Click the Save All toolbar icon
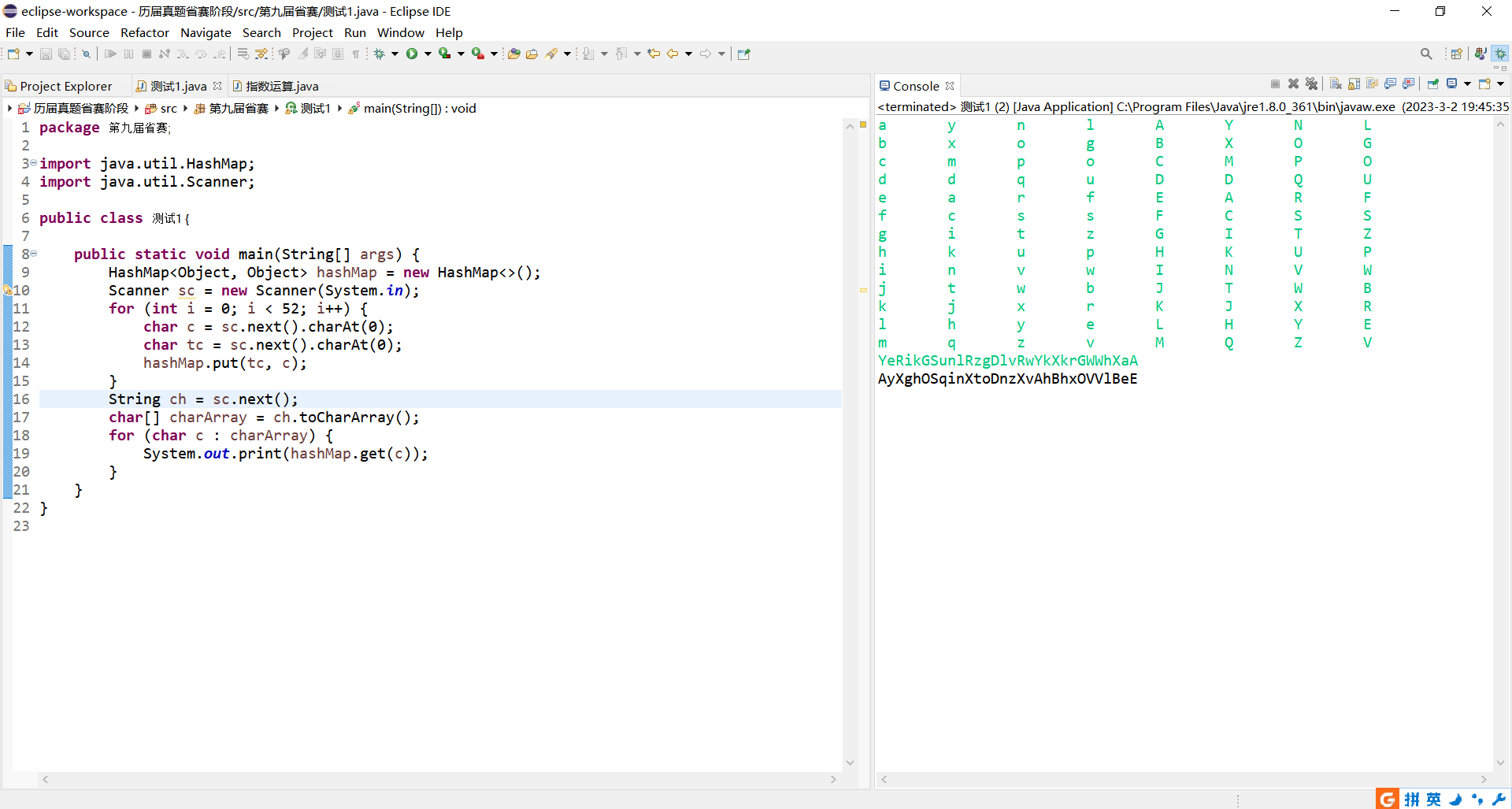Screen dimensions: 1512x809 point(64,54)
